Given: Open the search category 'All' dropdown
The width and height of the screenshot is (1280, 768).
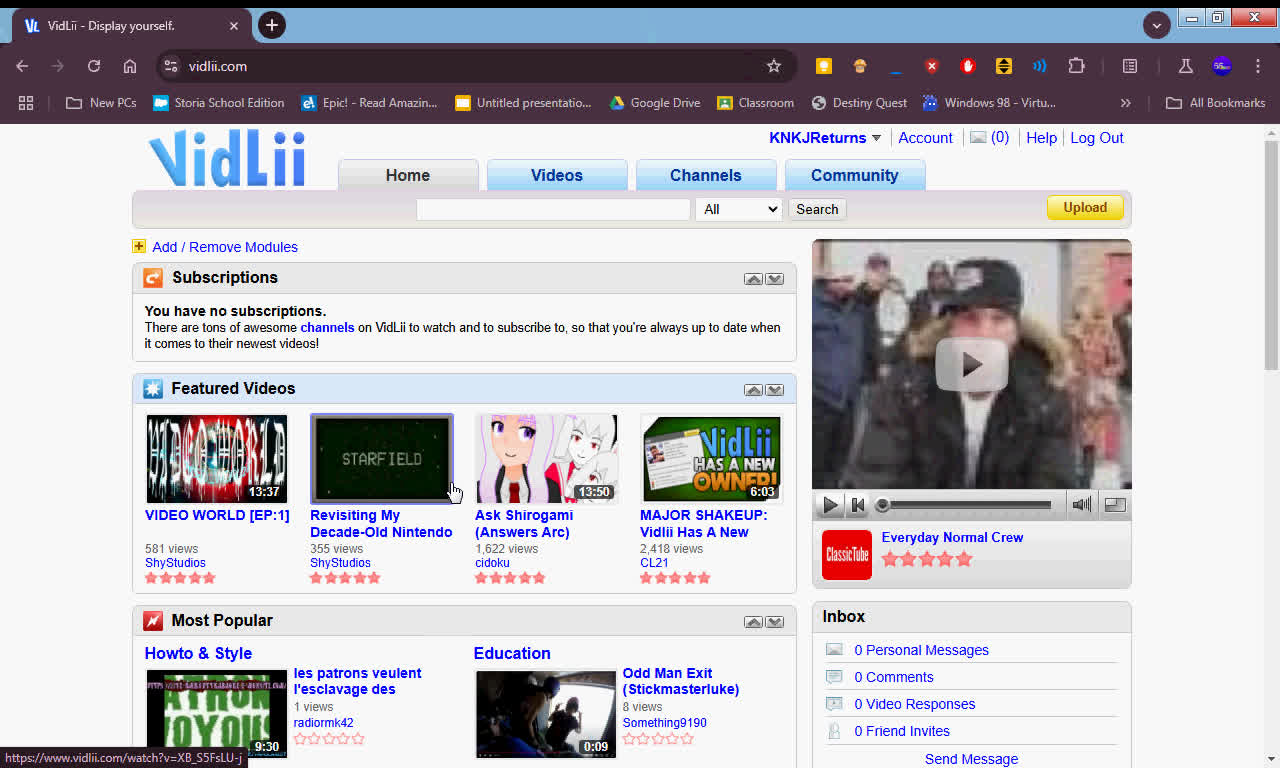Looking at the screenshot, I should tap(739, 209).
